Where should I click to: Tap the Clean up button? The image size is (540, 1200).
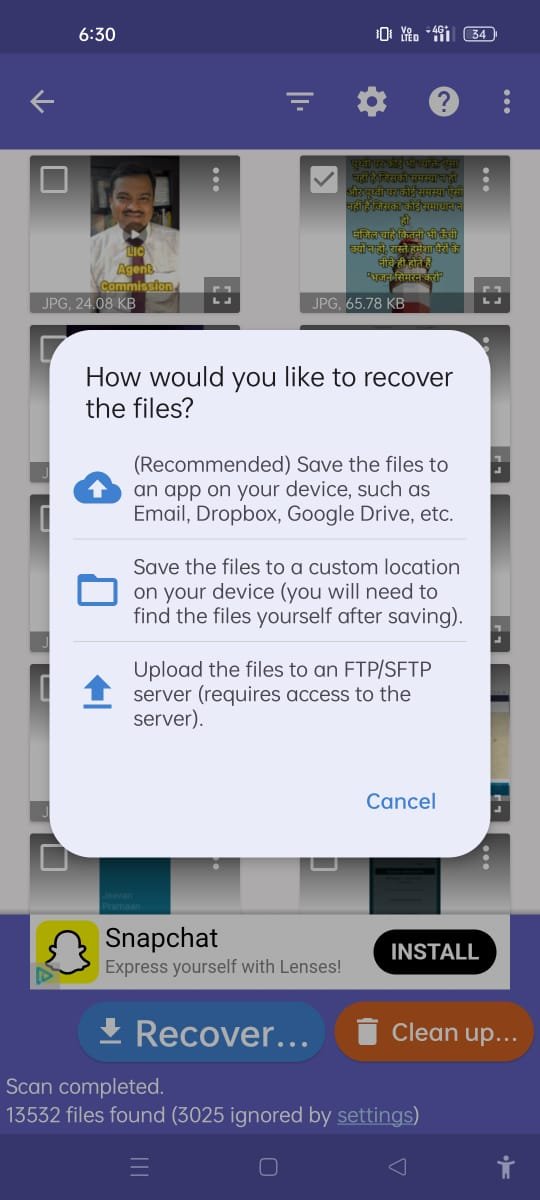[x=434, y=1032]
